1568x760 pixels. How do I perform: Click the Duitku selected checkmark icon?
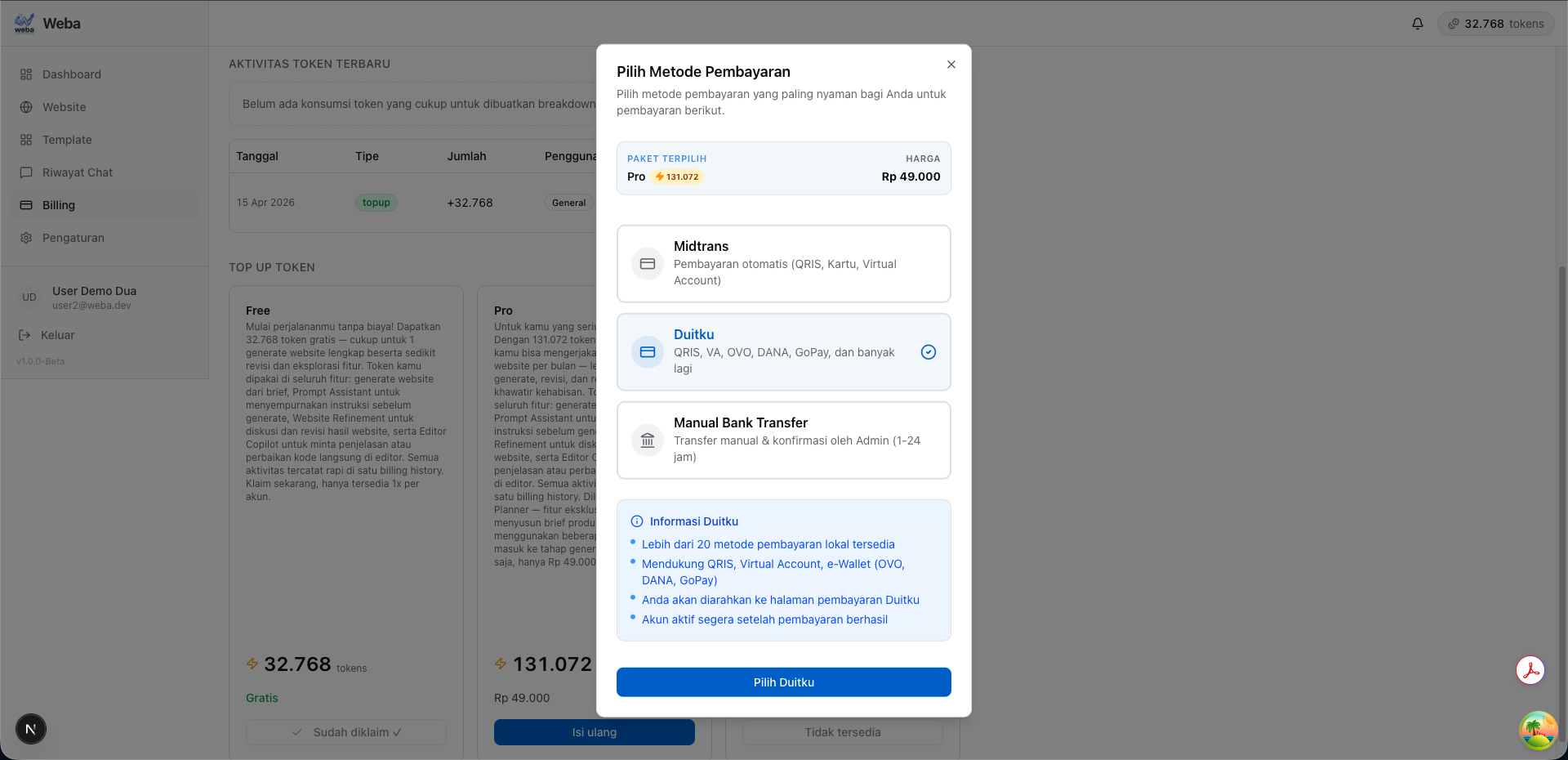929,352
